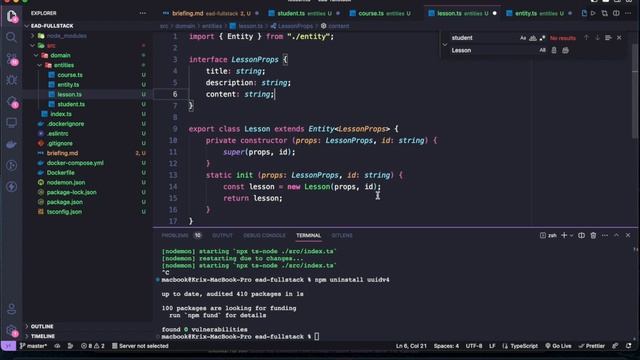Click Prettier in status bar
This screenshot has height=360, width=640.
[592, 346]
